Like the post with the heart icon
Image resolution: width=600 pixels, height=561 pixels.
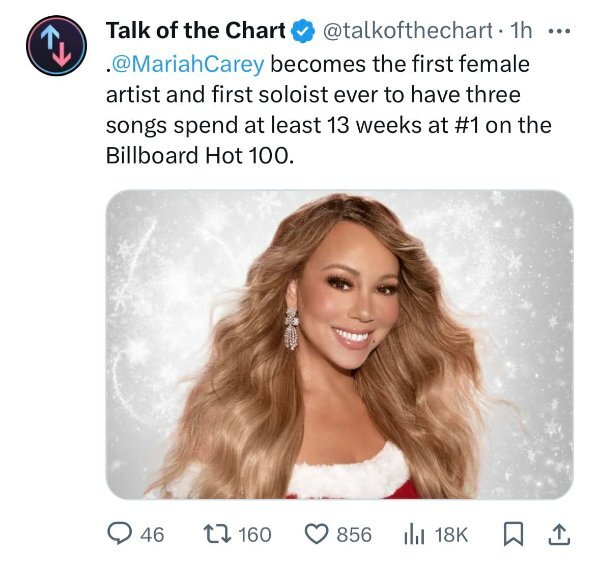(x=315, y=534)
